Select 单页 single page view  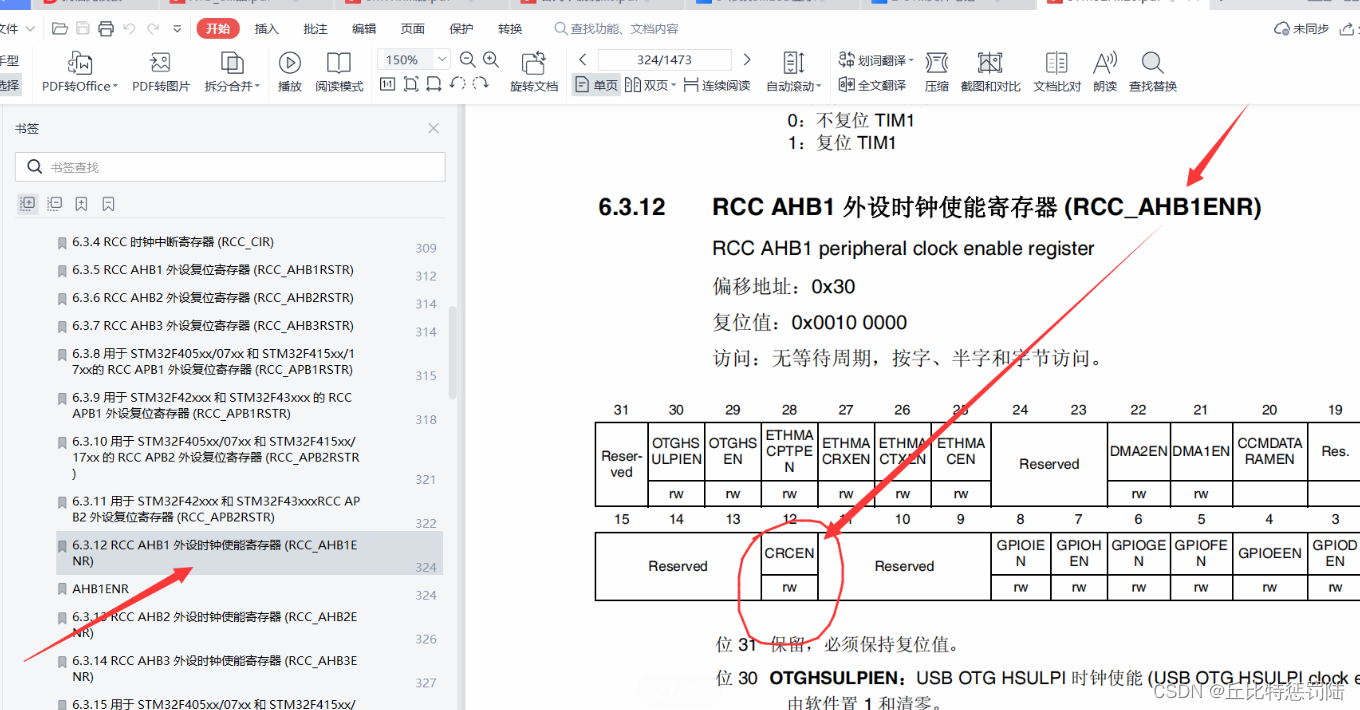pyautogui.click(x=597, y=86)
